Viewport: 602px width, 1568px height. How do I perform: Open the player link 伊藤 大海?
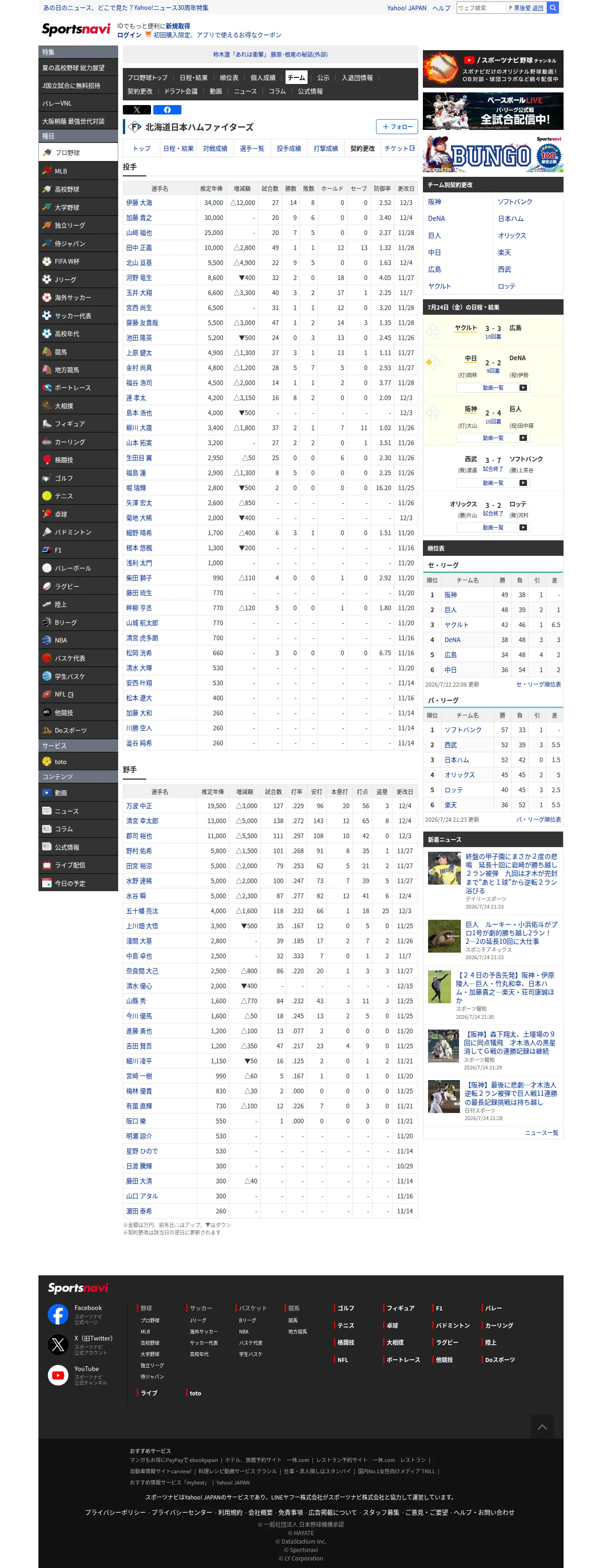point(139,203)
